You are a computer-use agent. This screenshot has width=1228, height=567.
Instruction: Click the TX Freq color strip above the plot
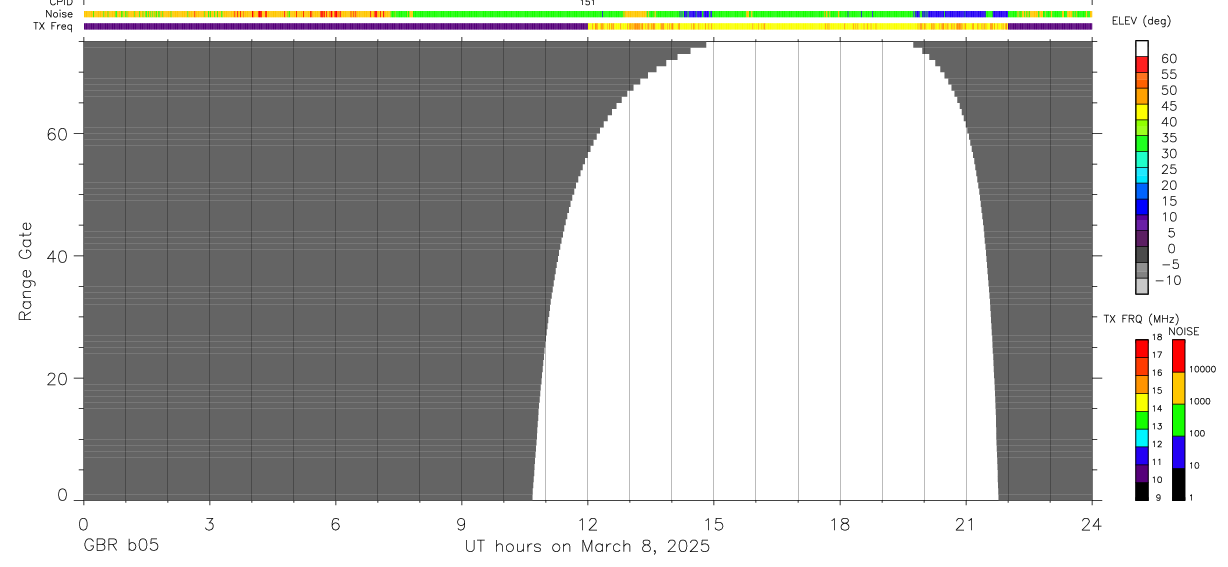click(x=587, y=26)
